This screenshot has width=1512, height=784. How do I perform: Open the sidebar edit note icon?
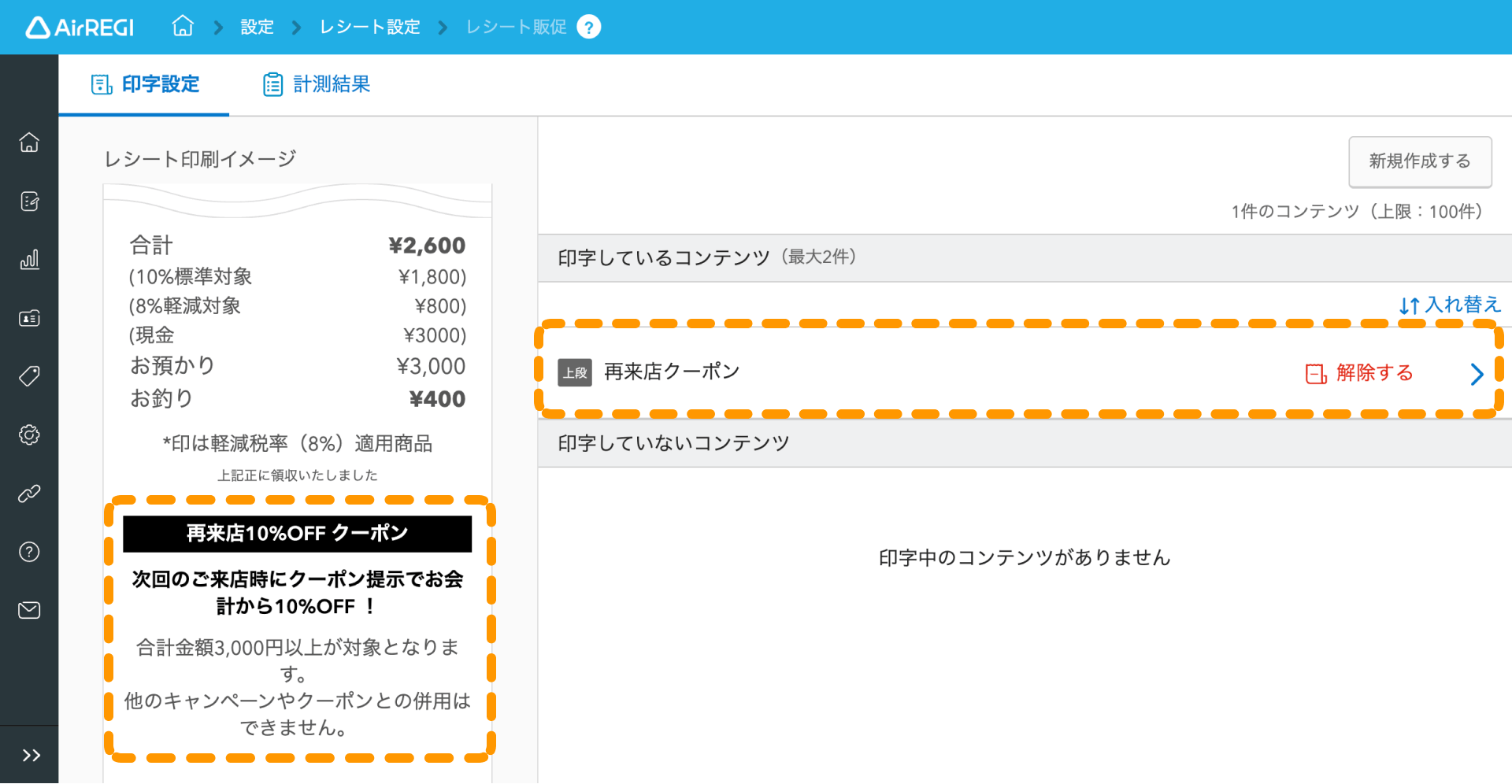29,202
